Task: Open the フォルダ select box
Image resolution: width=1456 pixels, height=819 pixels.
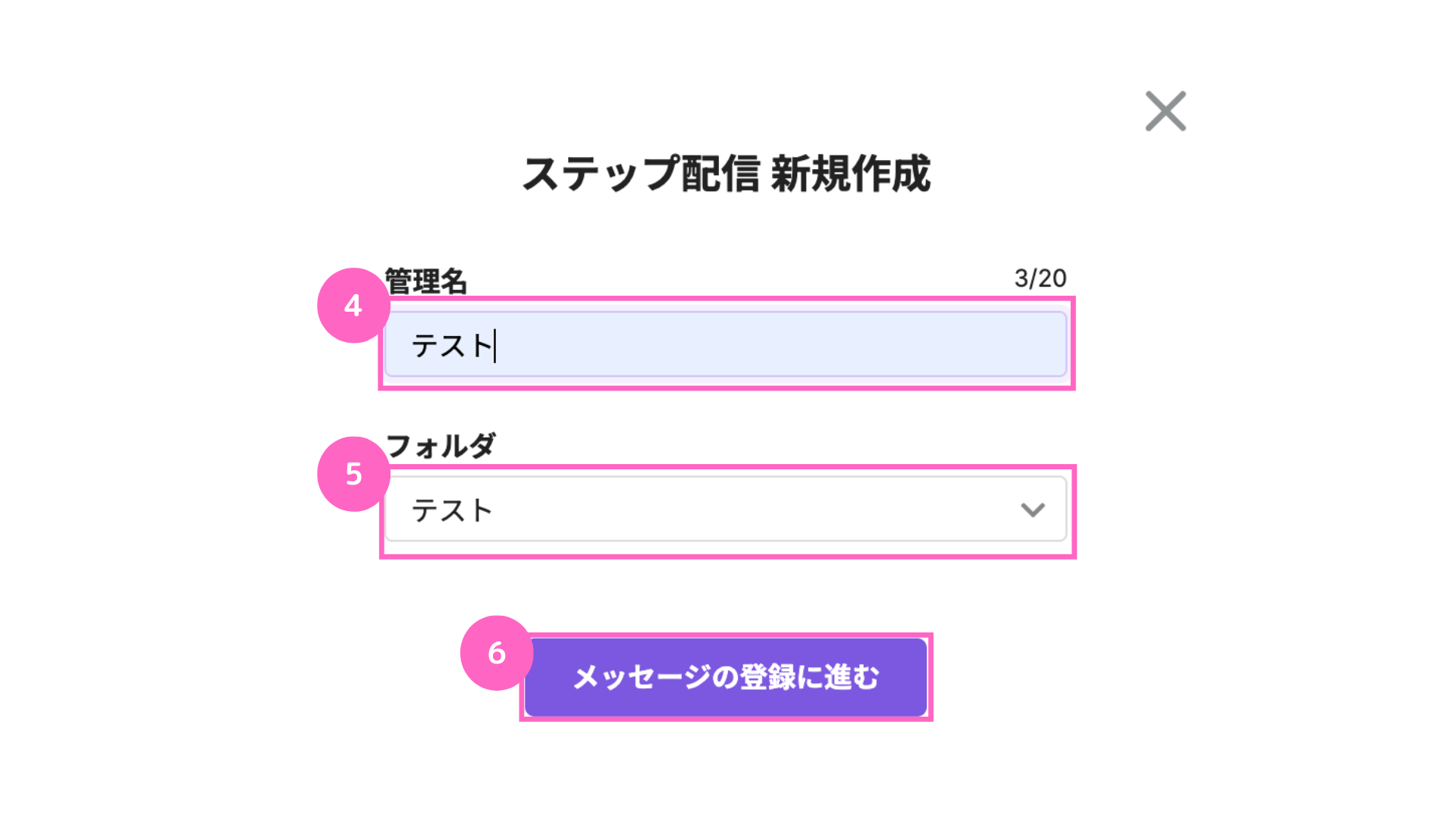Action: pos(726,509)
